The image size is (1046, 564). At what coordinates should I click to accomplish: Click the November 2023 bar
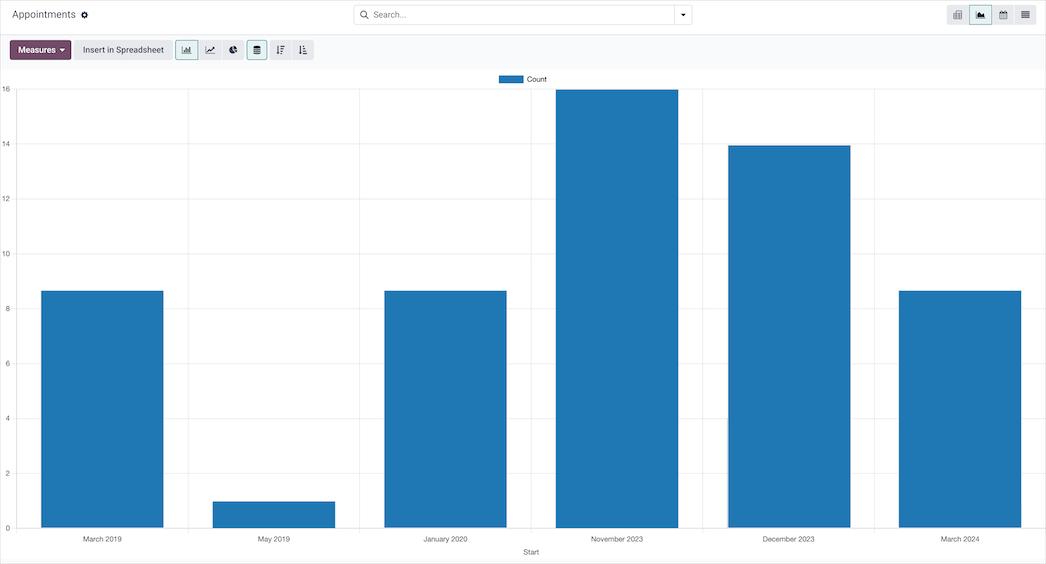pos(617,308)
